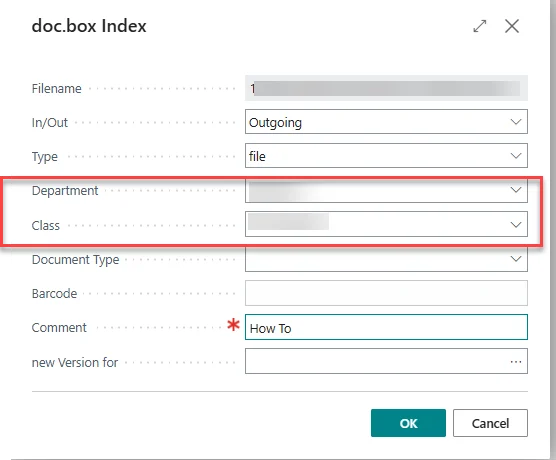This screenshot has width=556, height=460.
Task: Close the doc.box Index dialog
Action: pyautogui.click(x=512, y=26)
